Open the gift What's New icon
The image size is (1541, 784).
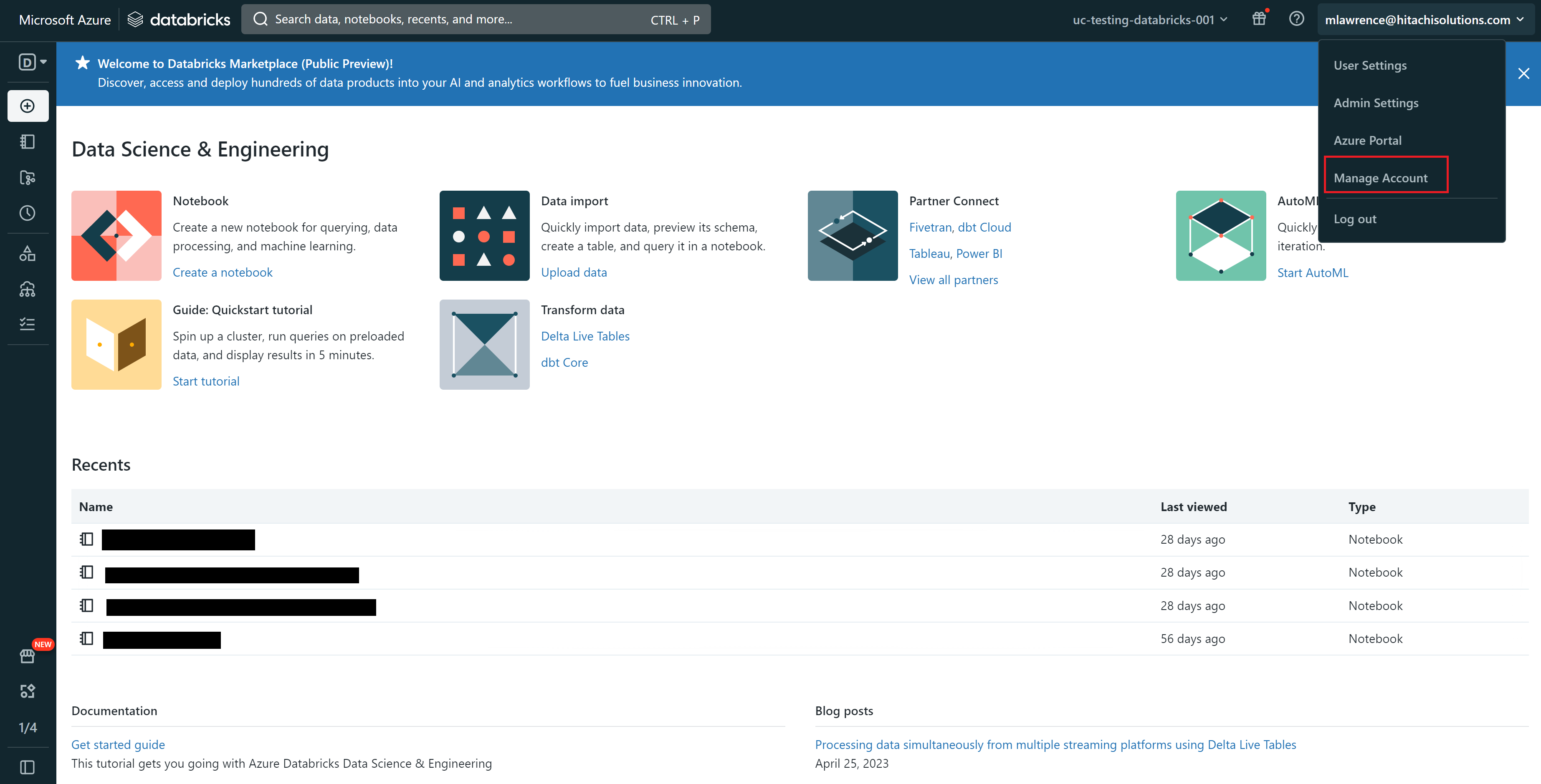pyautogui.click(x=1260, y=18)
